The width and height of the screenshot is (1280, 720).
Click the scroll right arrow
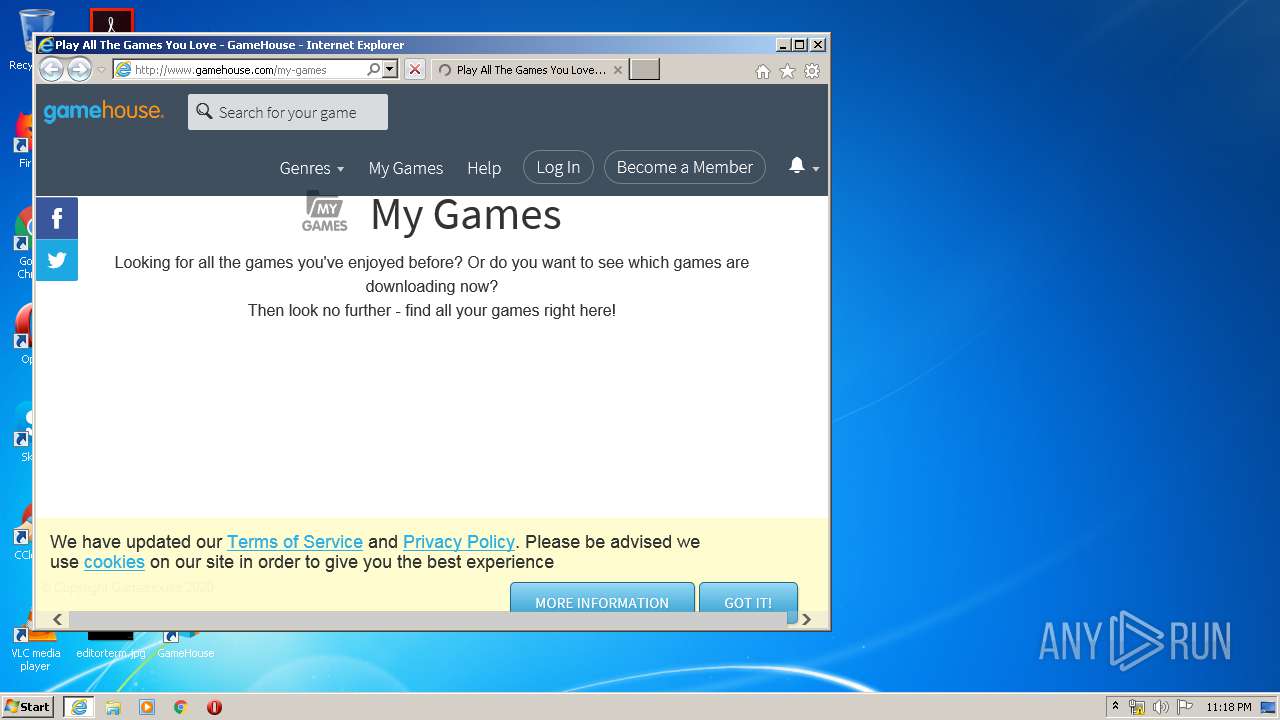pyautogui.click(x=806, y=619)
